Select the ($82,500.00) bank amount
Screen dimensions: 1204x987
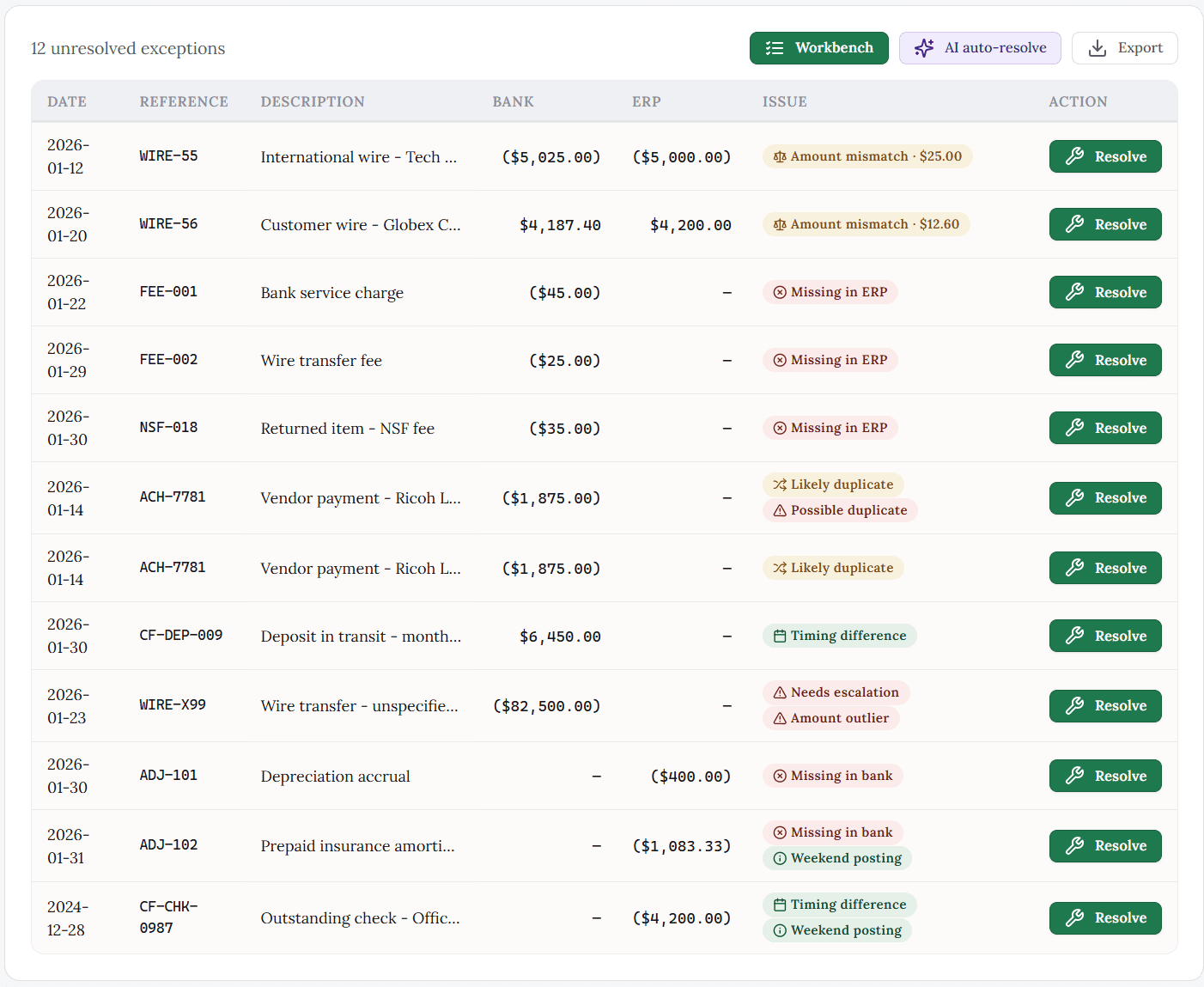coord(546,706)
